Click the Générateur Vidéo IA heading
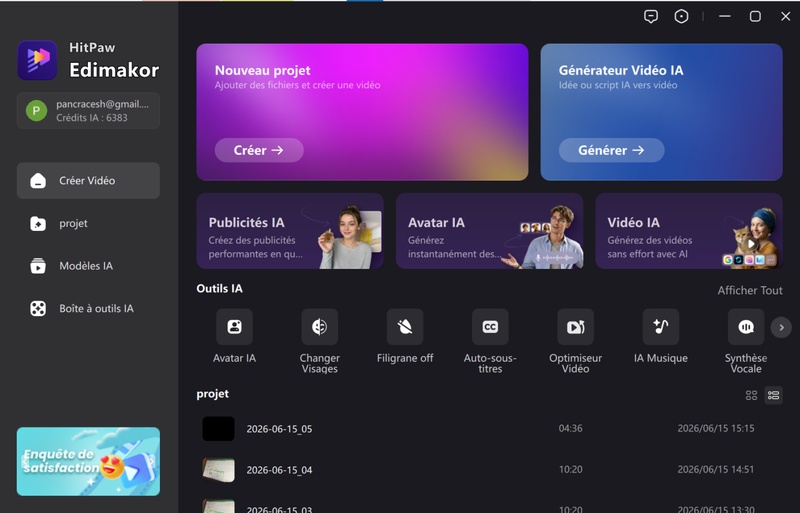The width and height of the screenshot is (800, 513). [x=620, y=70]
